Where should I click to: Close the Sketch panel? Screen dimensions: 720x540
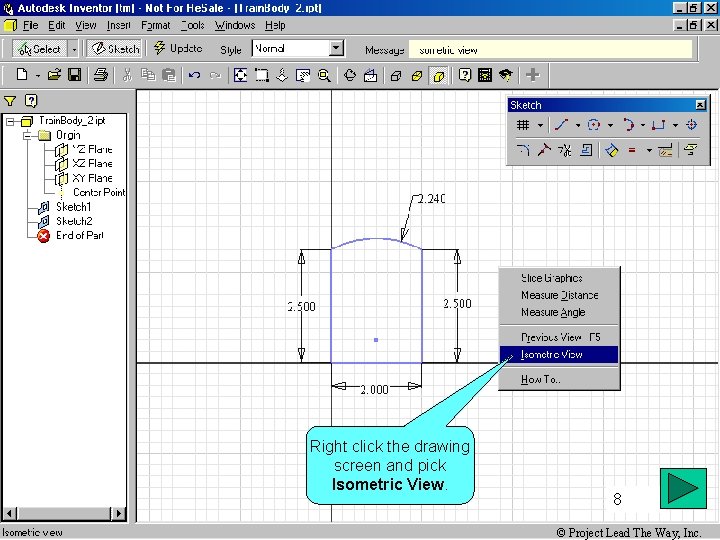click(700, 105)
